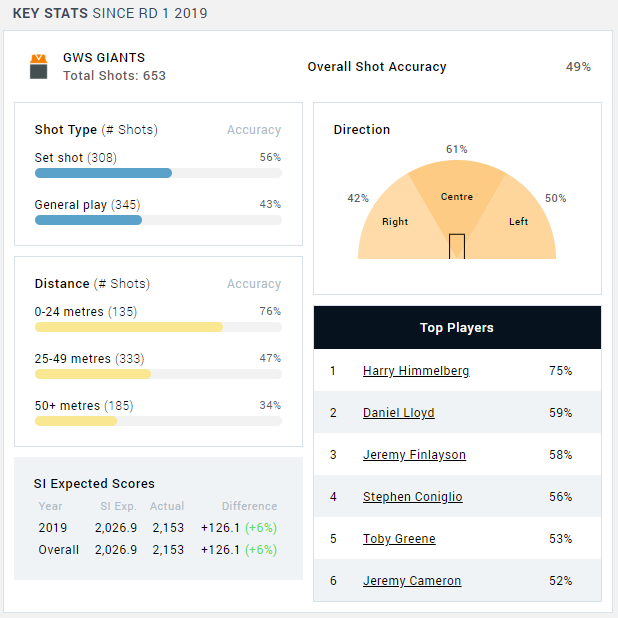618x618 pixels.
Task: Click the Top Players table header
Action: click(x=457, y=328)
